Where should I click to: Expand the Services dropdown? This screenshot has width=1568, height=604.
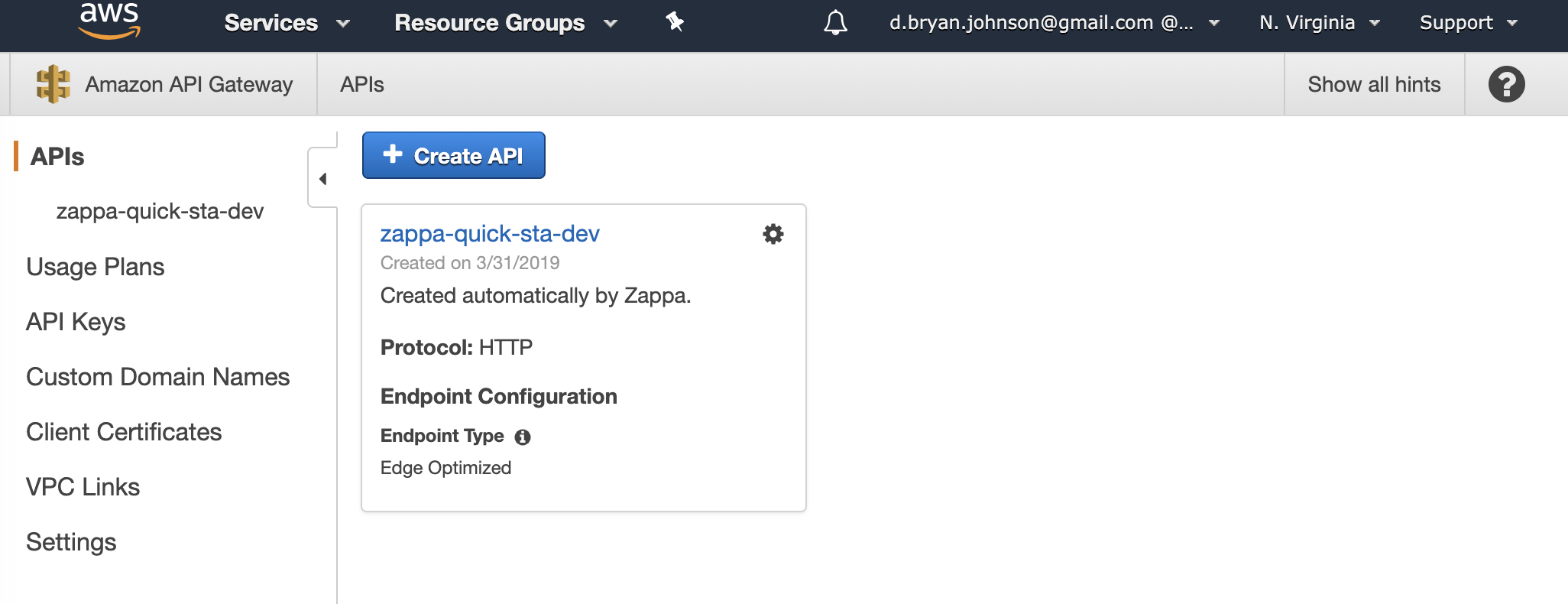[287, 23]
